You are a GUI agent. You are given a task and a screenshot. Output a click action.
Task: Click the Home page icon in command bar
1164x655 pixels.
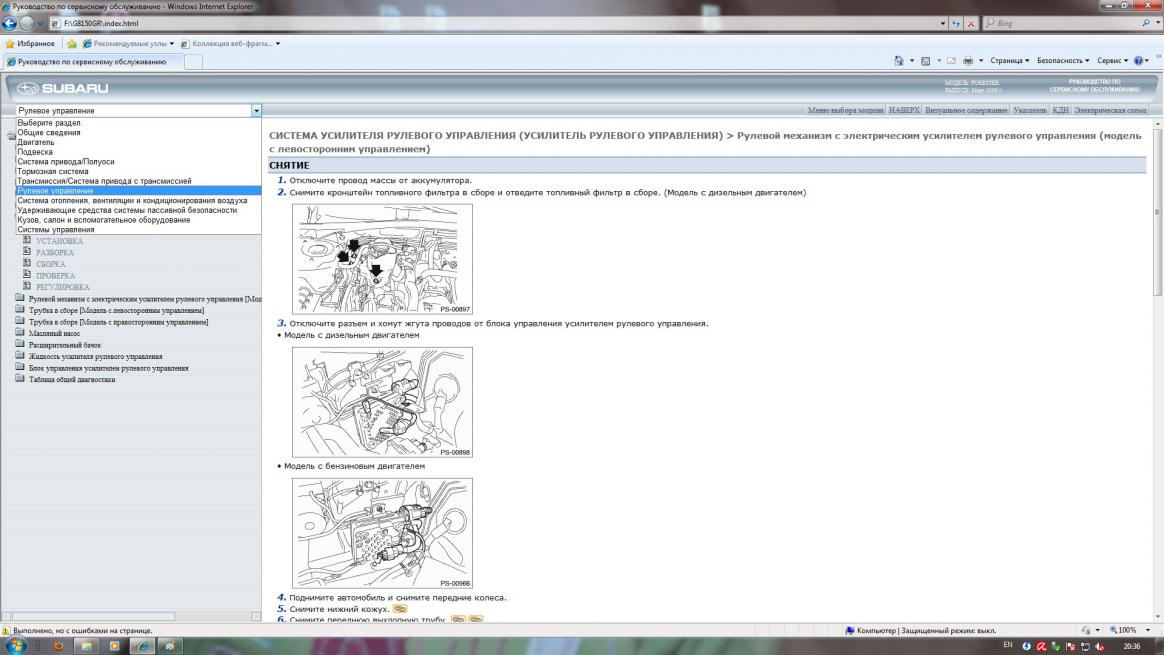(899, 61)
